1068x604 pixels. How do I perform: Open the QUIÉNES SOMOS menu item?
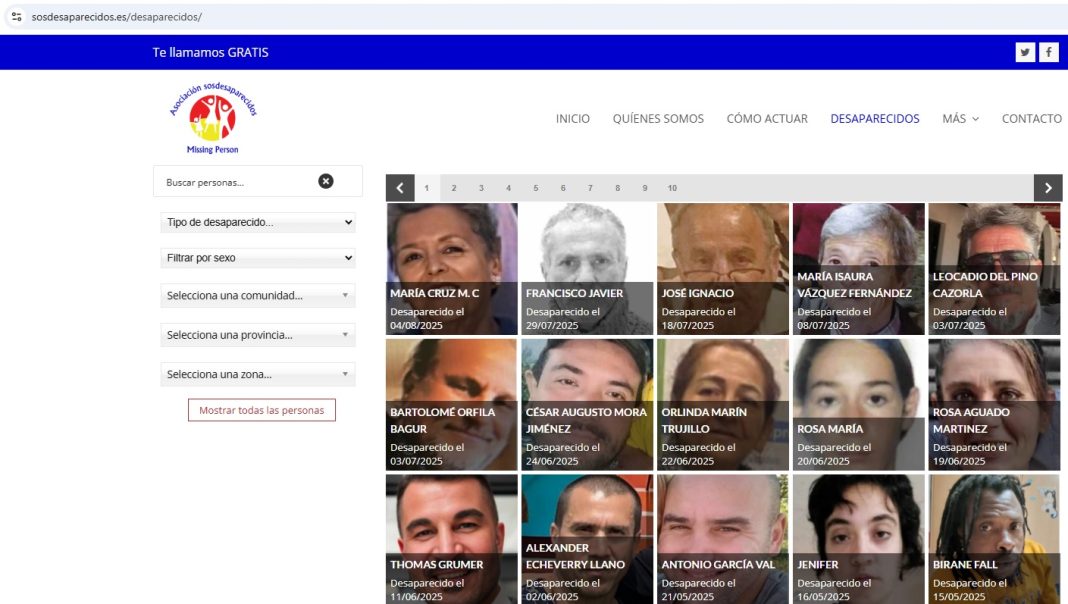click(658, 119)
